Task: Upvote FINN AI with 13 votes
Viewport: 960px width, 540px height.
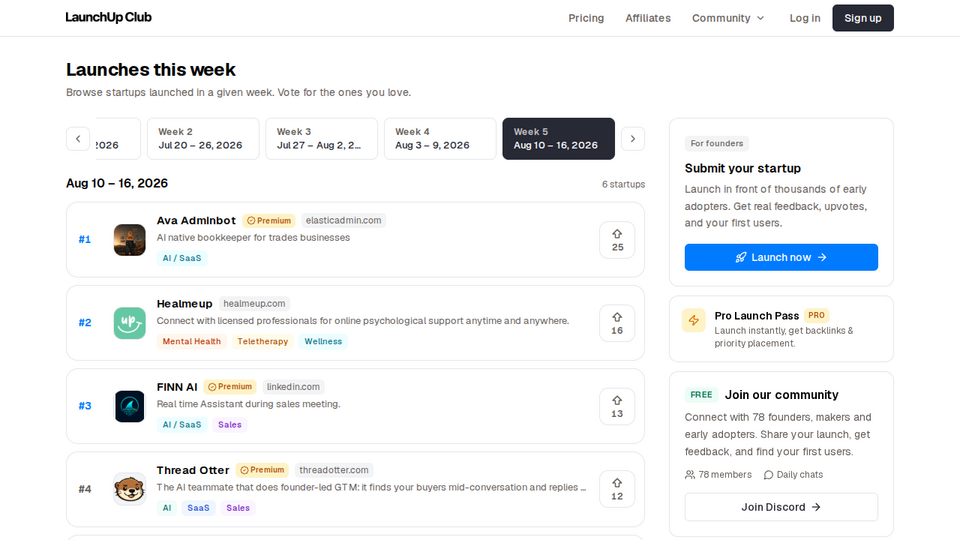Action: pyautogui.click(x=617, y=407)
